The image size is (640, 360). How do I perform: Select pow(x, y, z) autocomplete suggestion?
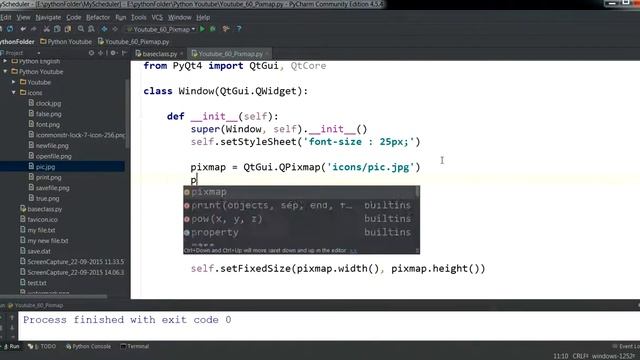click(x=301, y=219)
